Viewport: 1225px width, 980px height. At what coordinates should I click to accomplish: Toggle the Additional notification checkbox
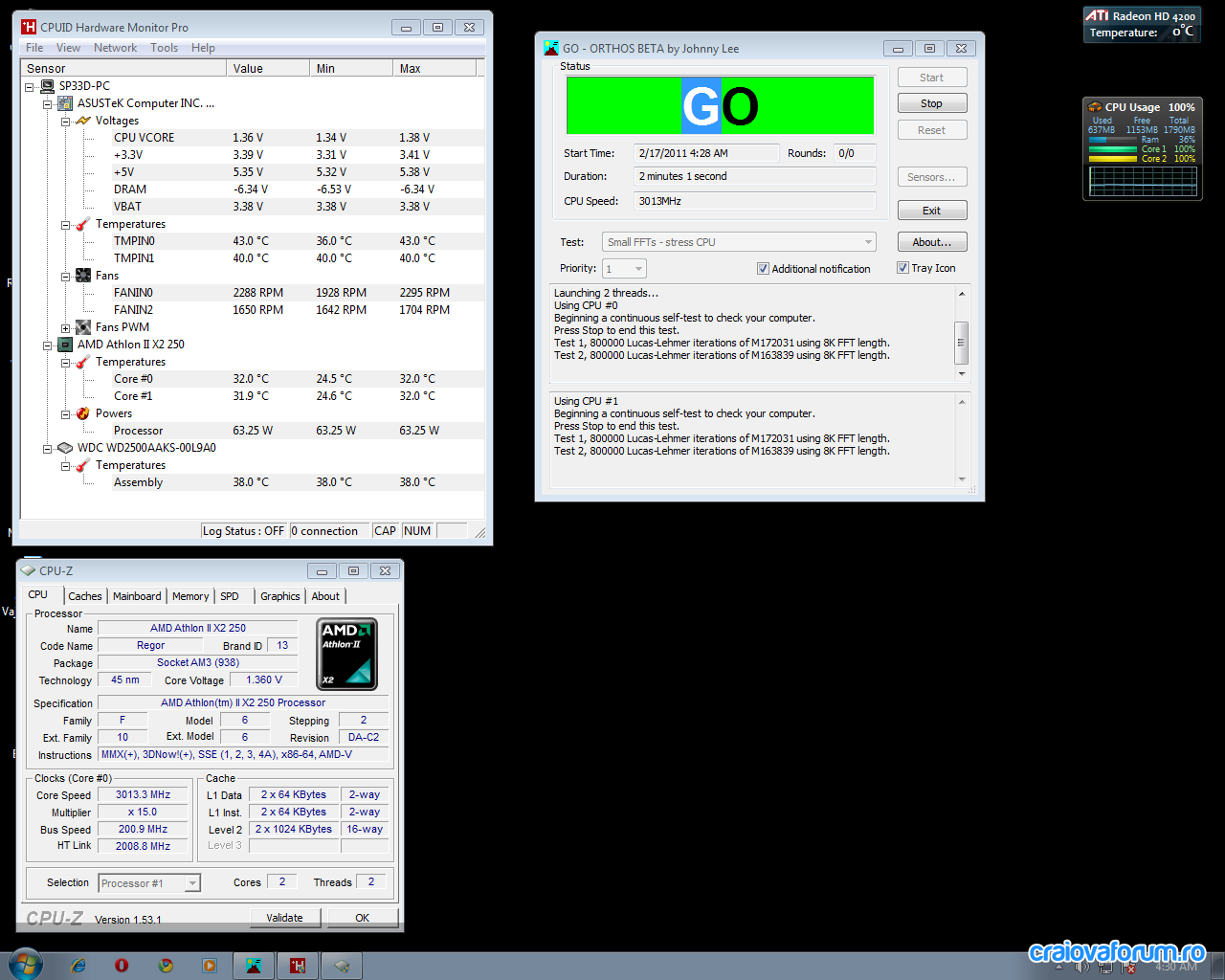pos(763,269)
